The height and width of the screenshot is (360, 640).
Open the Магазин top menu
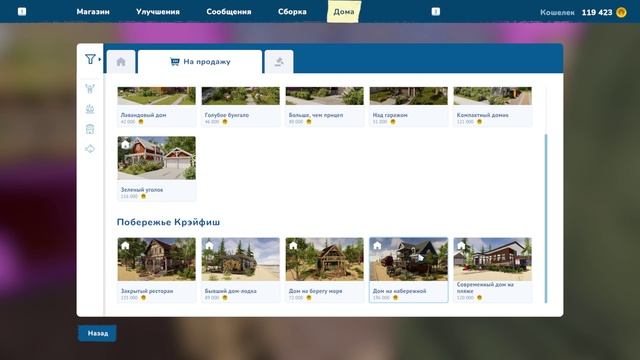tap(93, 12)
